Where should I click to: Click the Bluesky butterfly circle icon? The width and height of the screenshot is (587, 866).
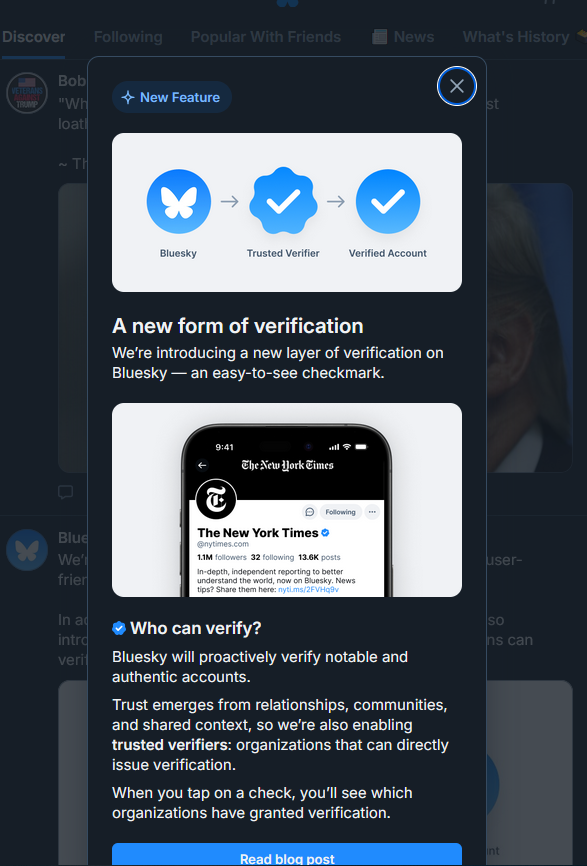tap(178, 202)
